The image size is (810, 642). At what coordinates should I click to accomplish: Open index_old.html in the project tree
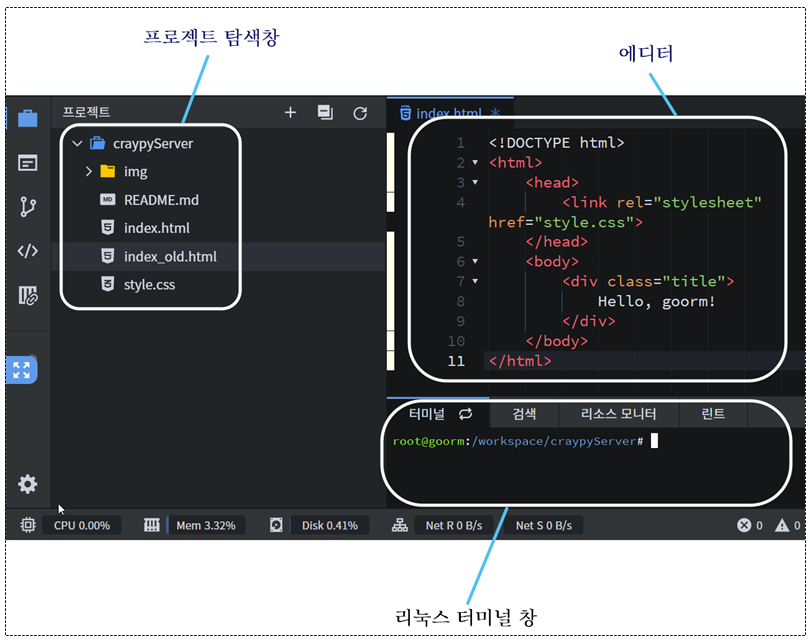170,256
